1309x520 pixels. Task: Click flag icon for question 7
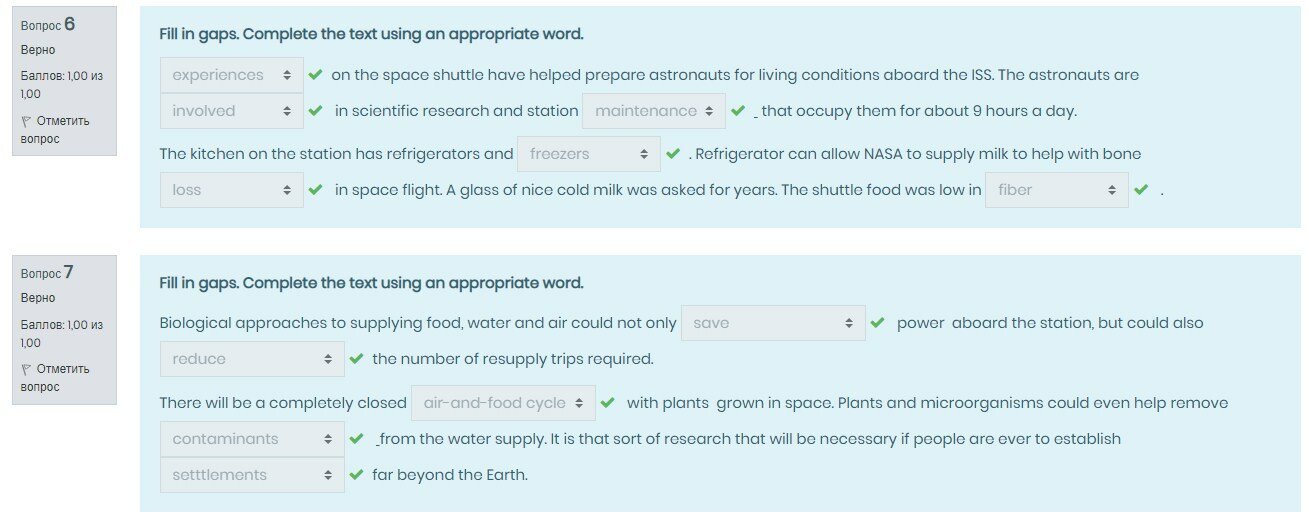click(x=26, y=369)
